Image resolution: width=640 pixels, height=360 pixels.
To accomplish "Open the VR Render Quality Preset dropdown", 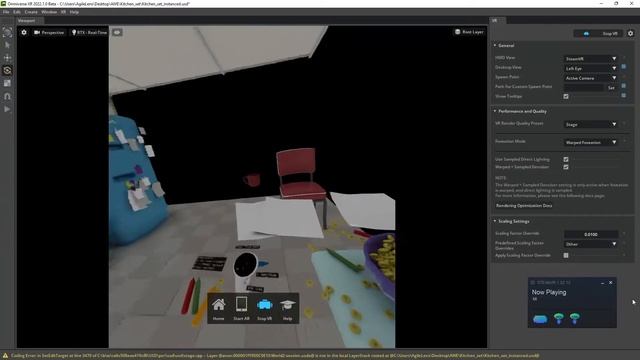I will 591,124.
